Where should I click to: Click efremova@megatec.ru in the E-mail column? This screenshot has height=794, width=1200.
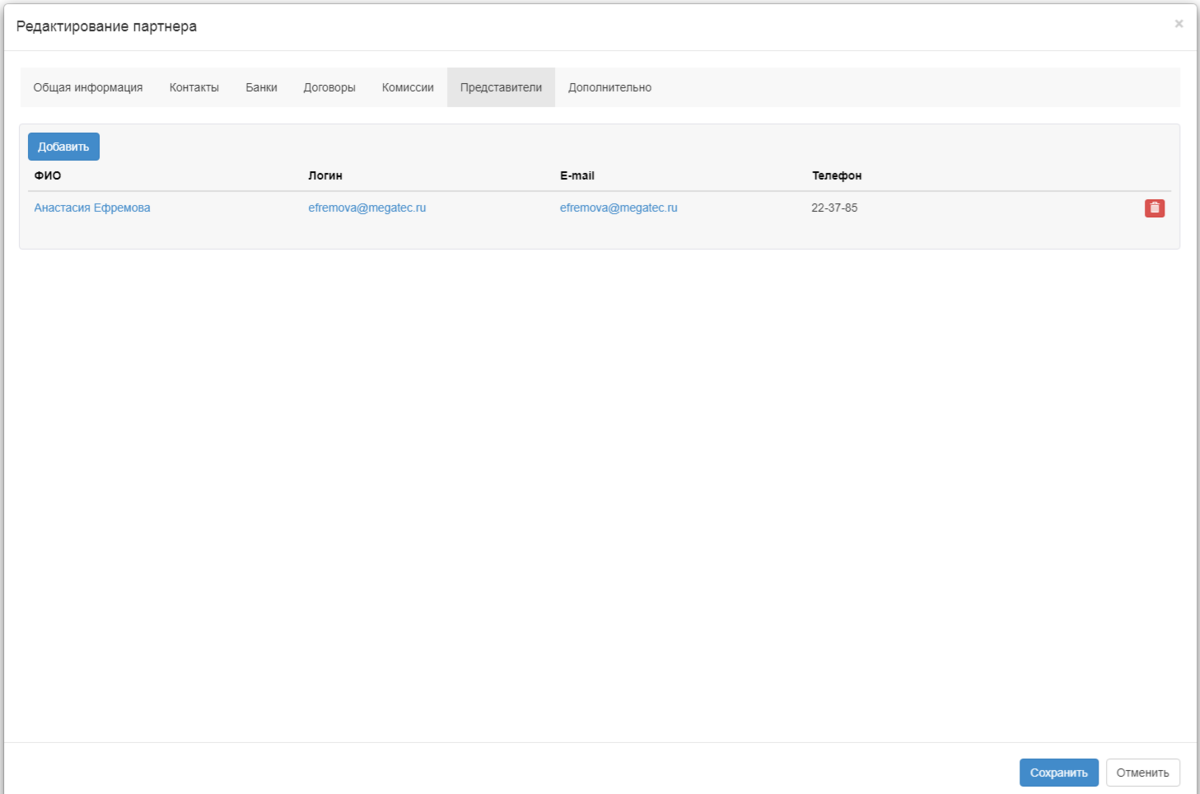click(618, 208)
